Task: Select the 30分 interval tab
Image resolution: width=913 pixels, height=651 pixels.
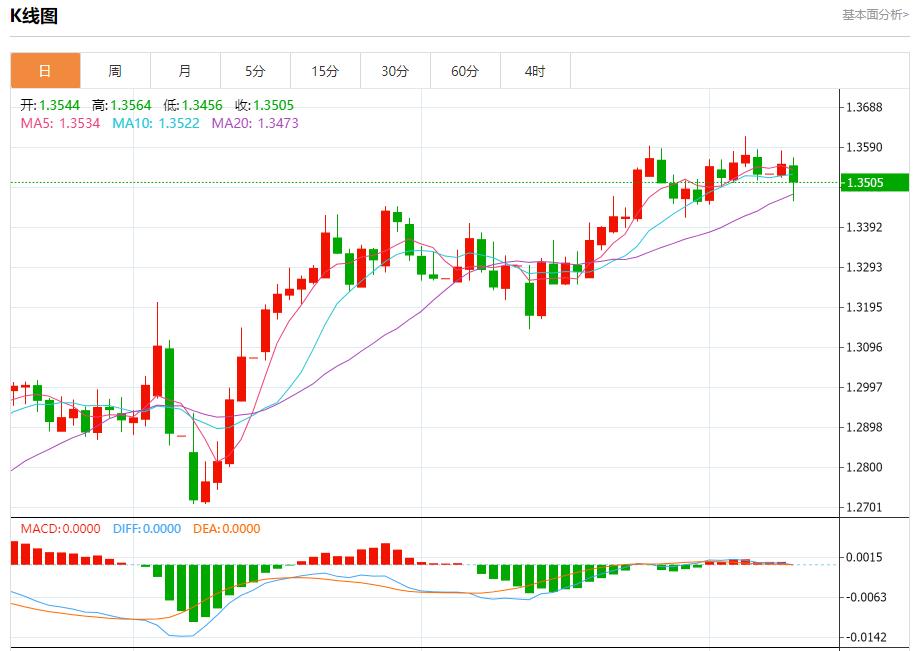Action: tap(395, 71)
